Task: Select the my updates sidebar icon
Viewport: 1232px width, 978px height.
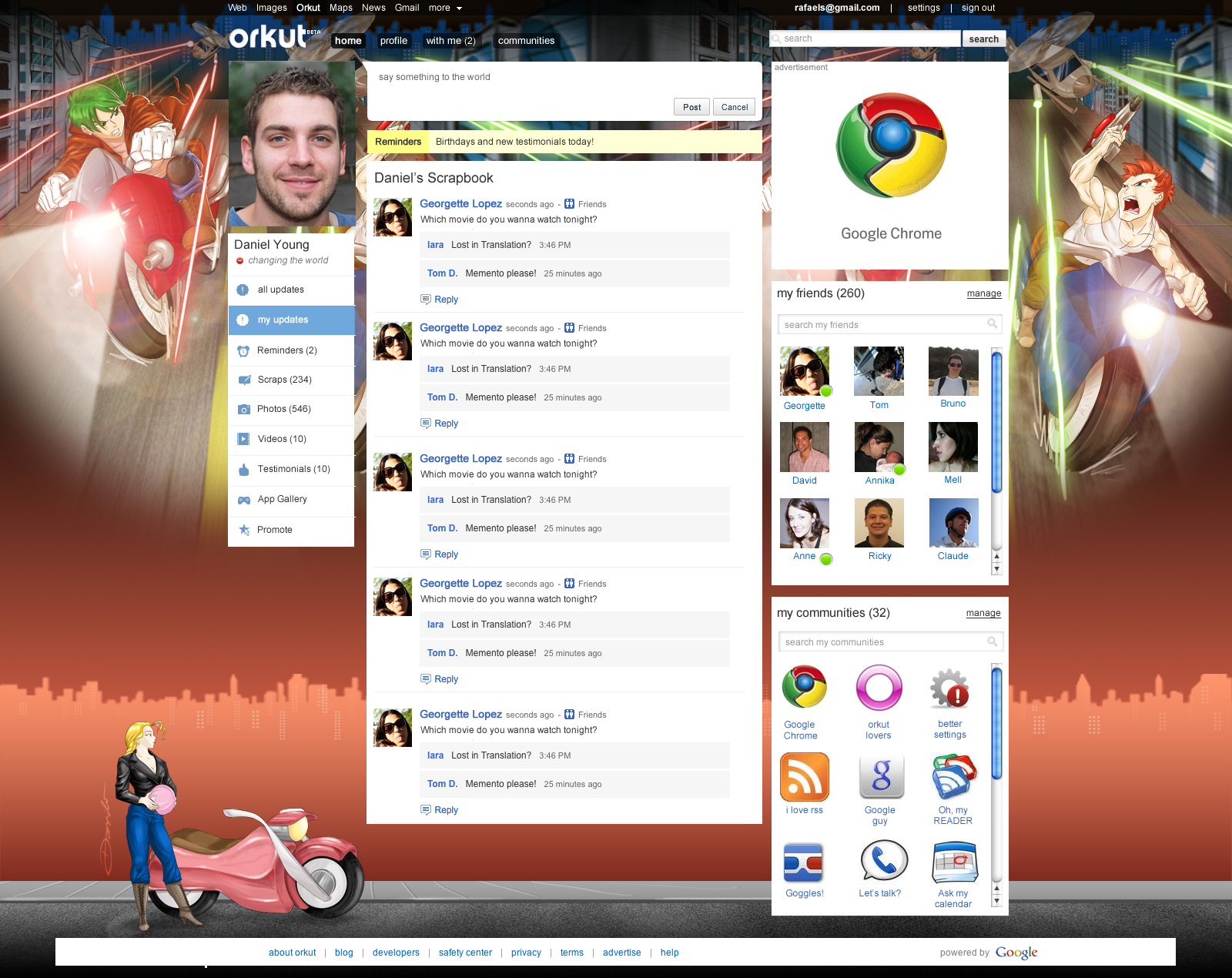Action: click(x=243, y=320)
